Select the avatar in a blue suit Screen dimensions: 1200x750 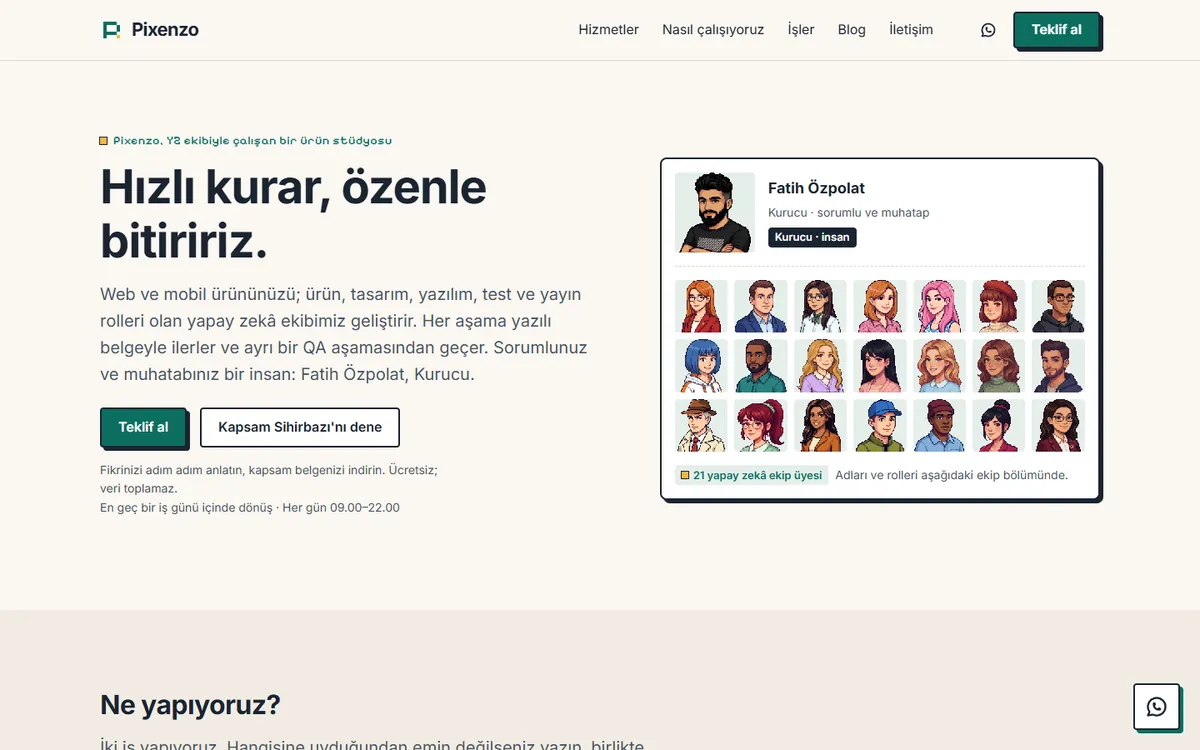tap(760, 306)
